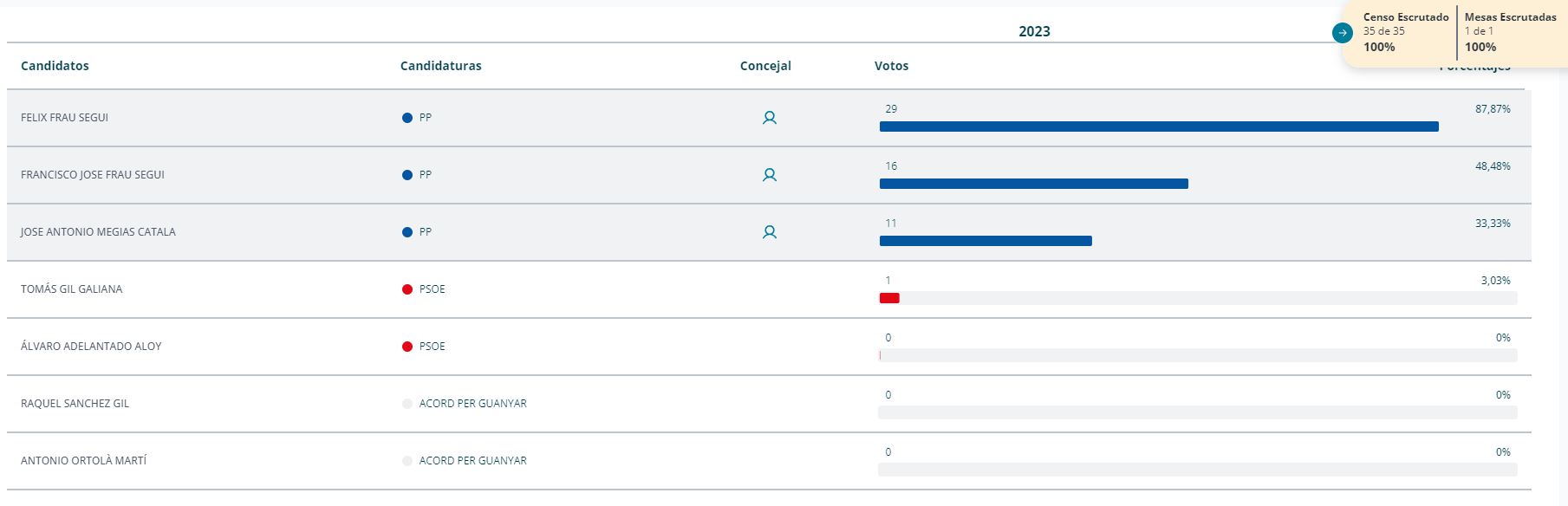
Task: Click the councillor icon for Felix Frau Segui
Action: pos(769,118)
